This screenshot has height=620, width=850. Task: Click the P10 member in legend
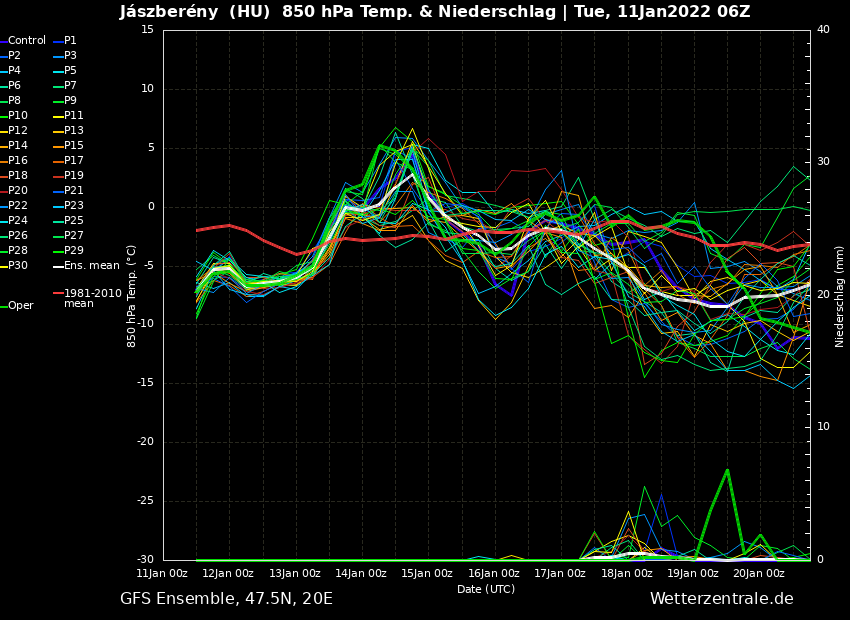(20, 116)
